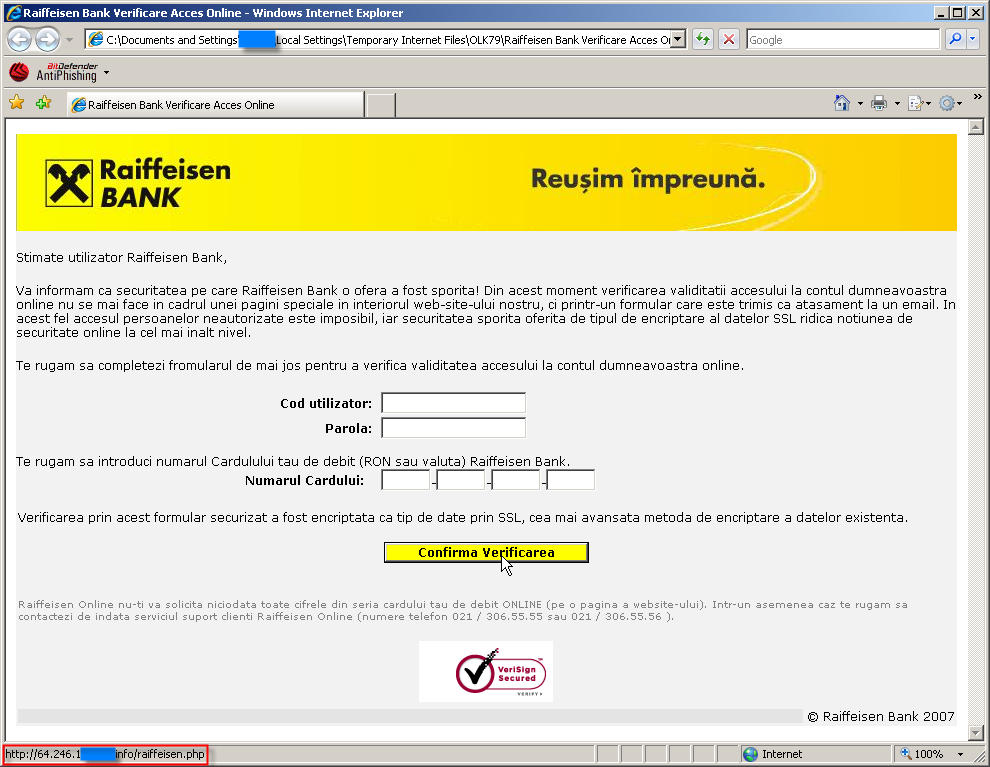Go forward with the Forward arrow button

click(x=47, y=40)
